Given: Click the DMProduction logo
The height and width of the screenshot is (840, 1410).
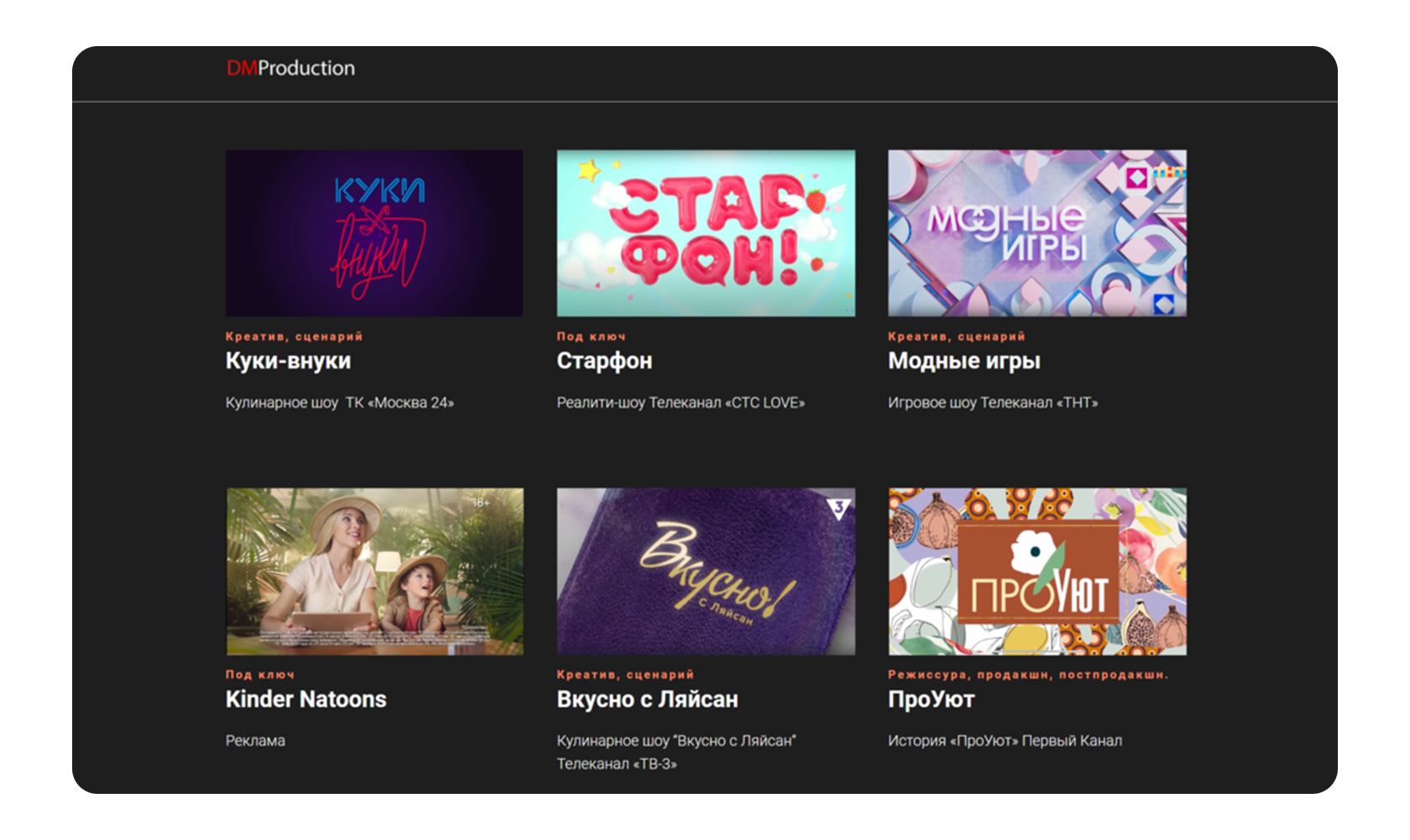Looking at the screenshot, I should [x=290, y=68].
